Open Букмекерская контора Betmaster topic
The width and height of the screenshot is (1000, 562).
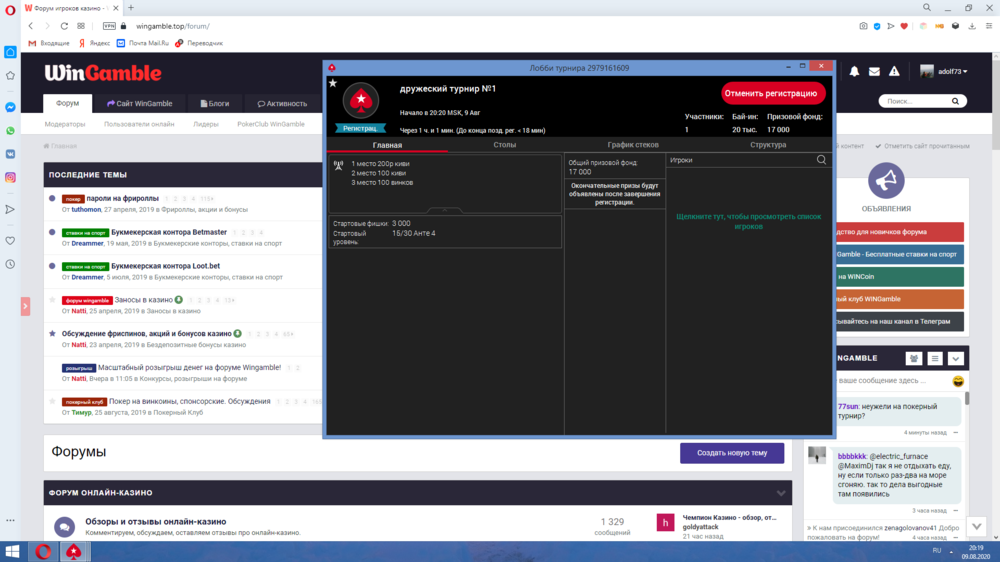pos(169,232)
